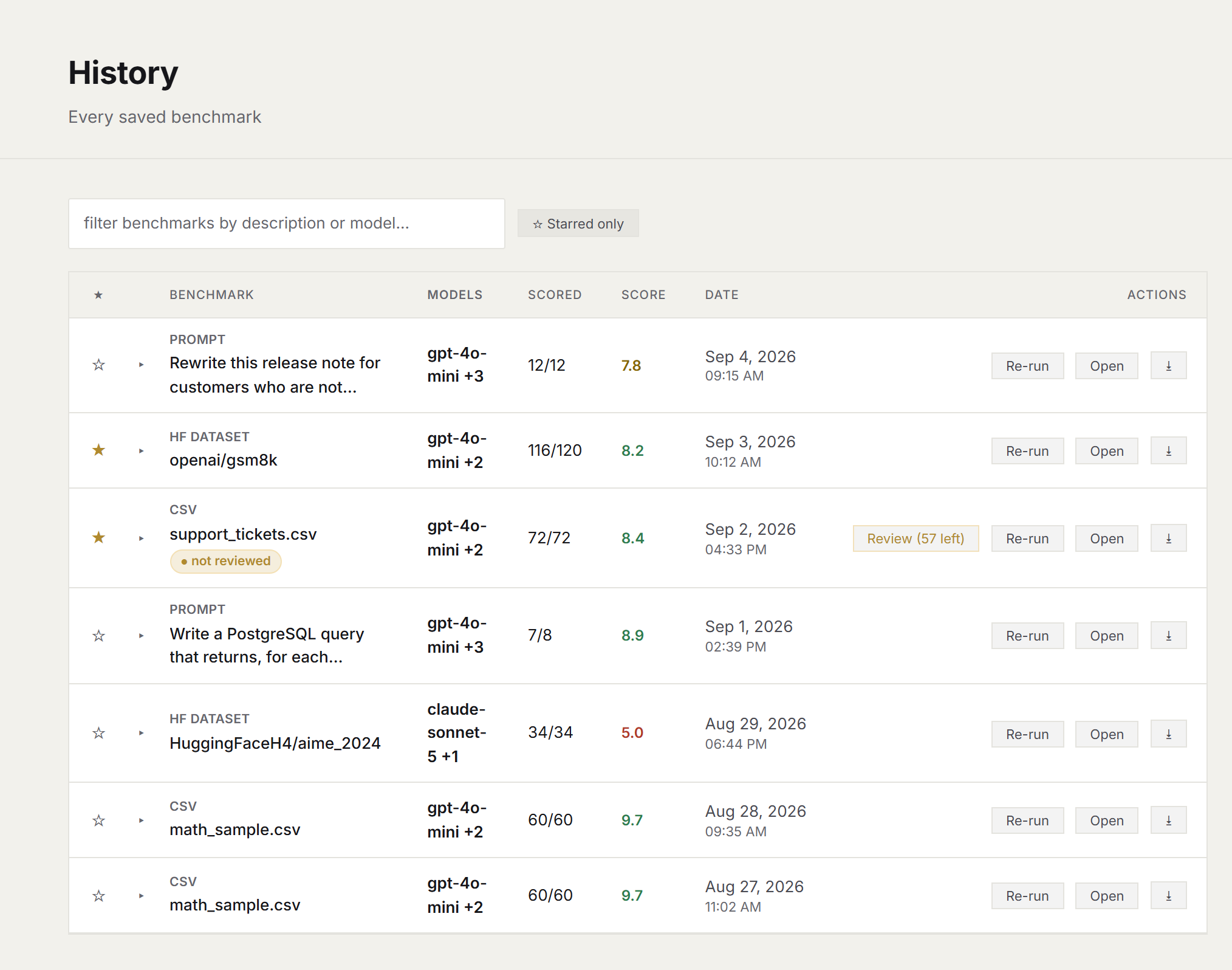Expand the PostgreSQL query row details
This screenshot has height=970, width=1232.
tap(141, 636)
